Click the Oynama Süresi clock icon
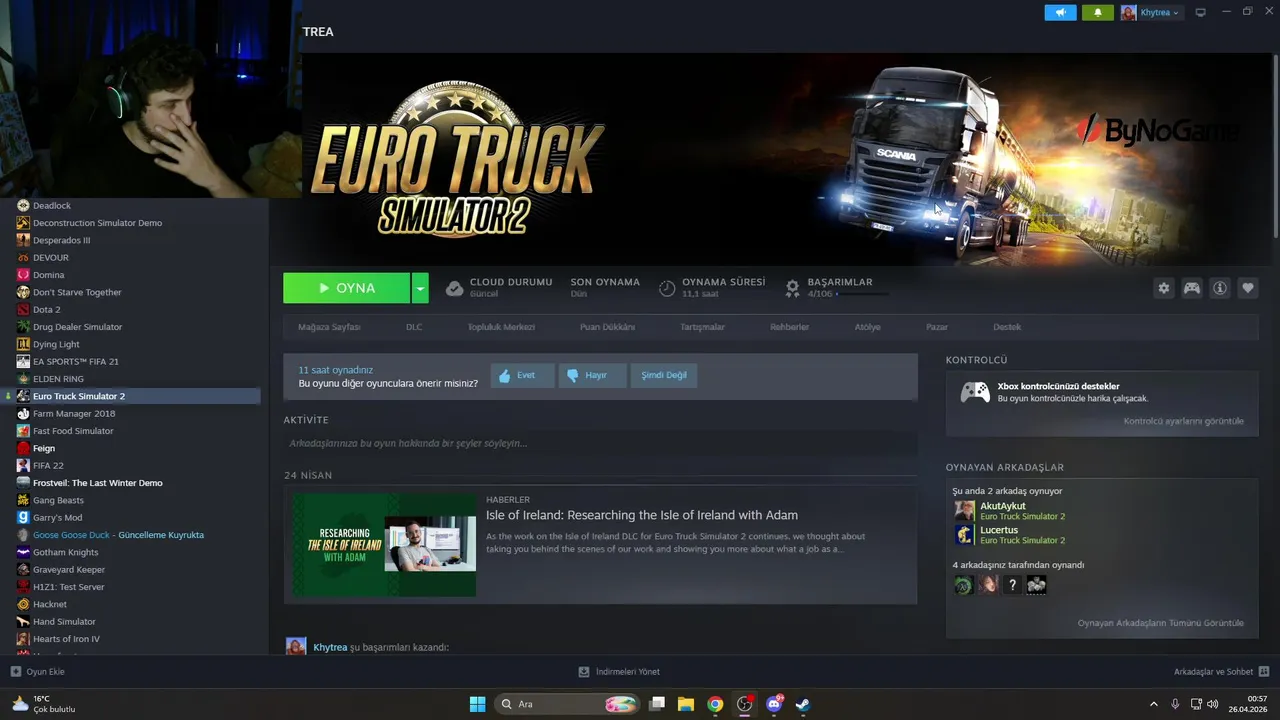The width and height of the screenshot is (1280, 720). pyautogui.click(x=667, y=288)
